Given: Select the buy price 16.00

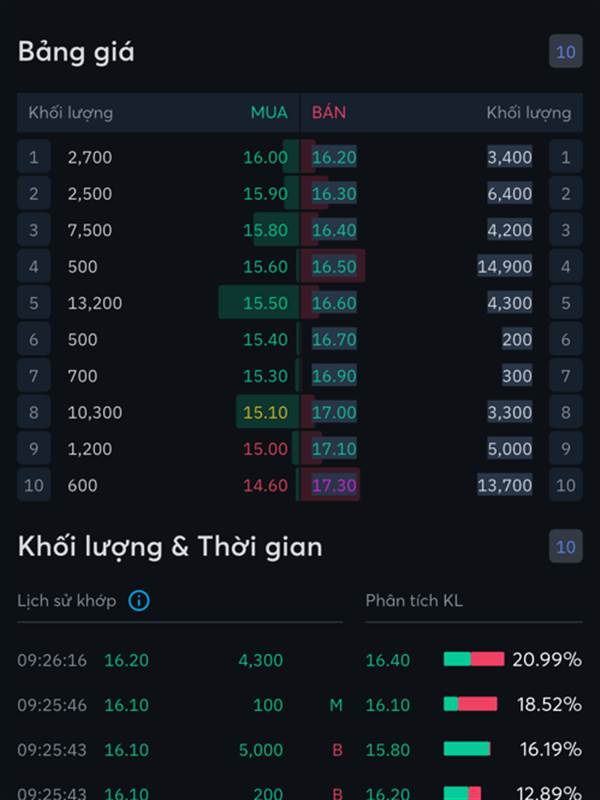Looking at the screenshot, I should (265, 157).
